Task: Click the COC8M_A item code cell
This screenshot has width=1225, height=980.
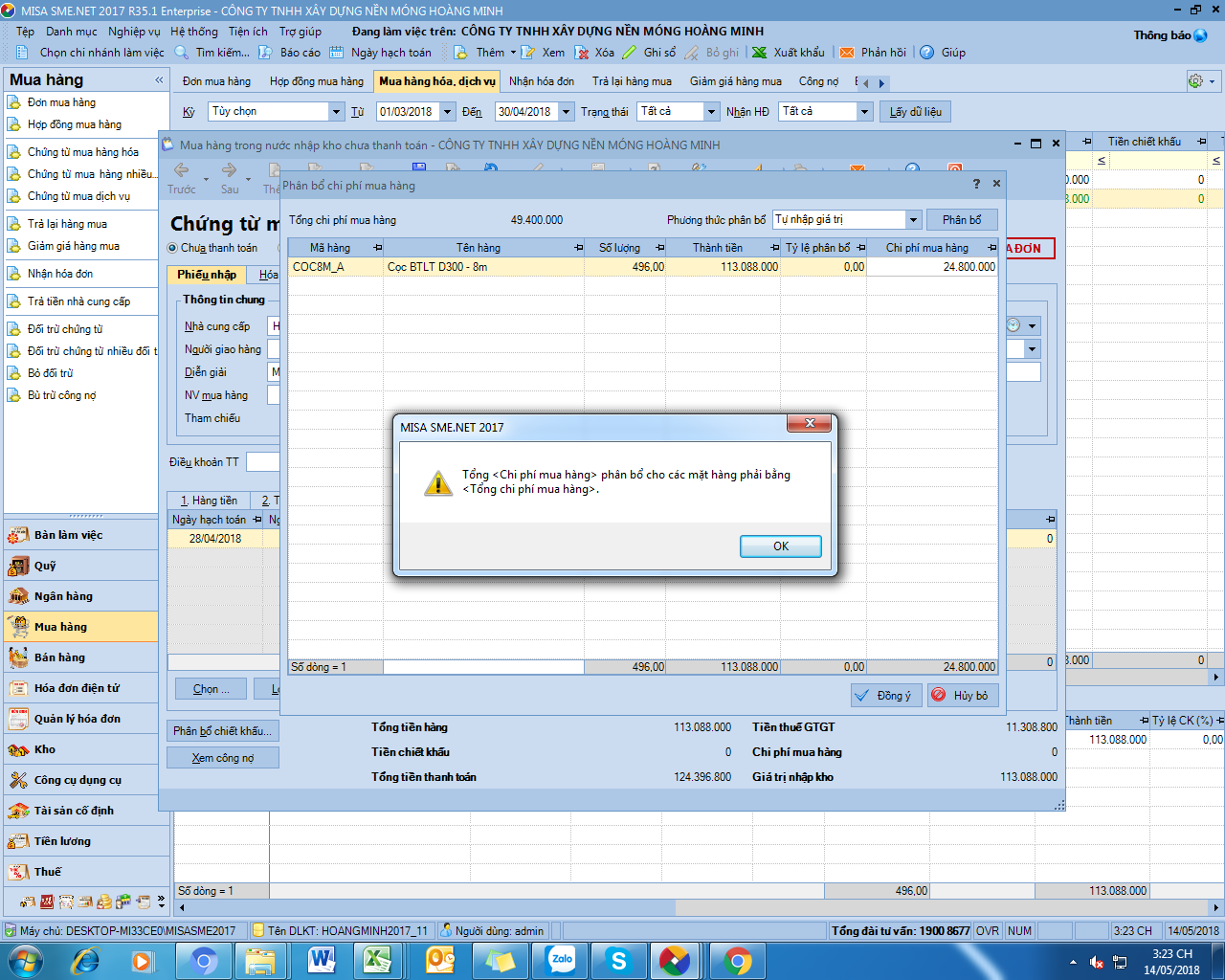Action: [335, 267]
